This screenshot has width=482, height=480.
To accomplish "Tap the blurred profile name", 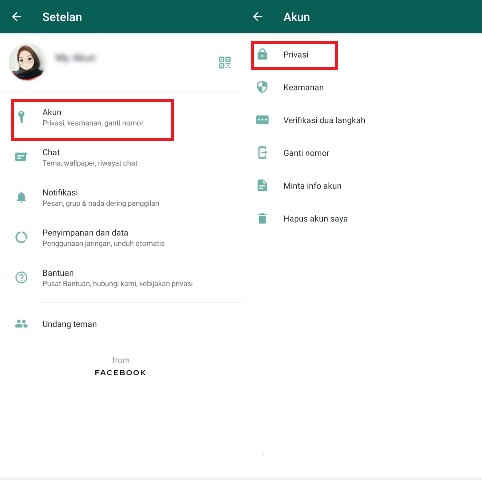I will pos(75,58).
